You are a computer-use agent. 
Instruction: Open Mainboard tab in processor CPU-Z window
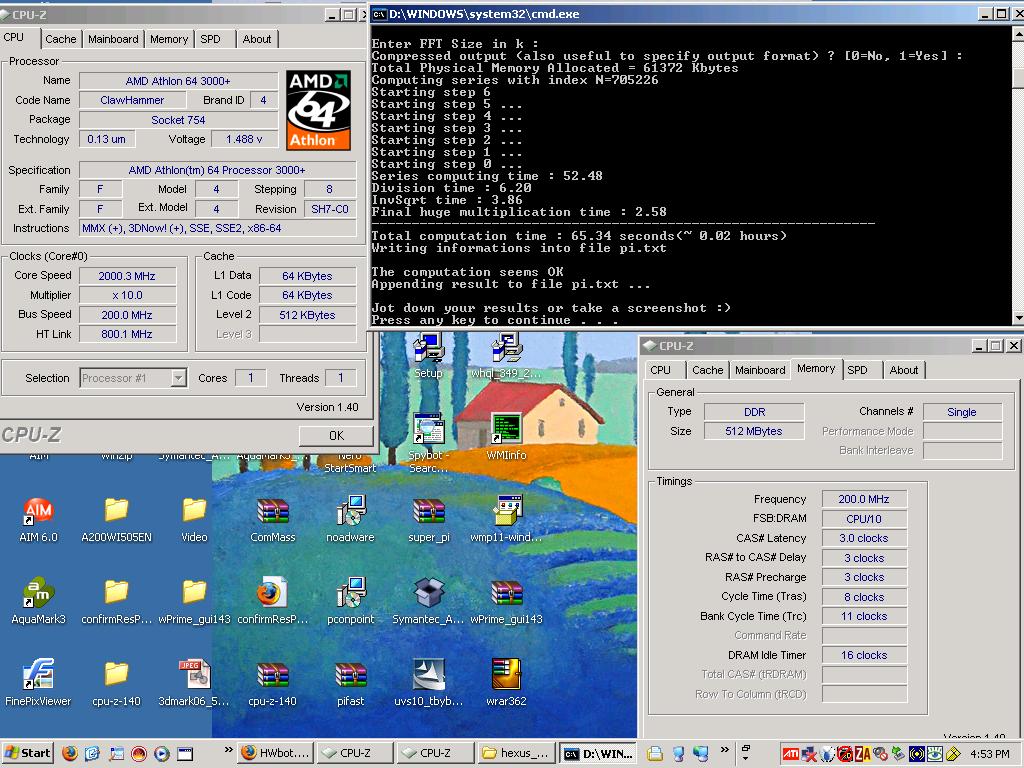113,39
